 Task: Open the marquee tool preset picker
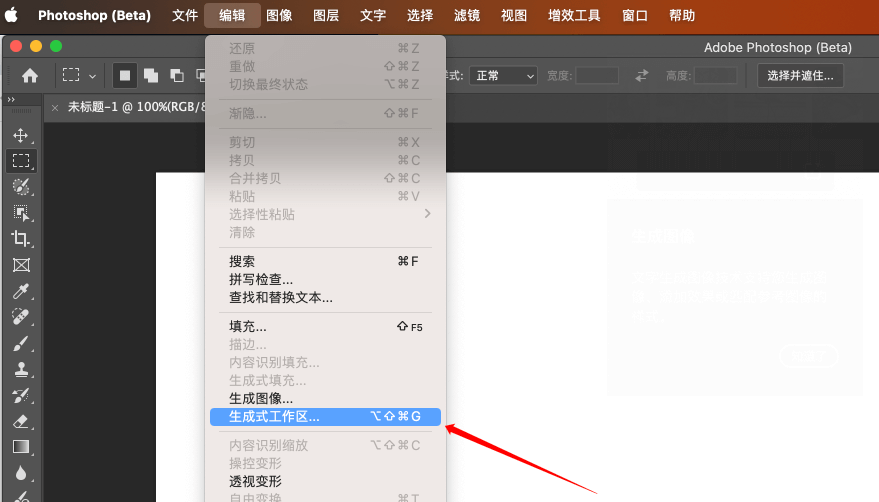[79, 75]
